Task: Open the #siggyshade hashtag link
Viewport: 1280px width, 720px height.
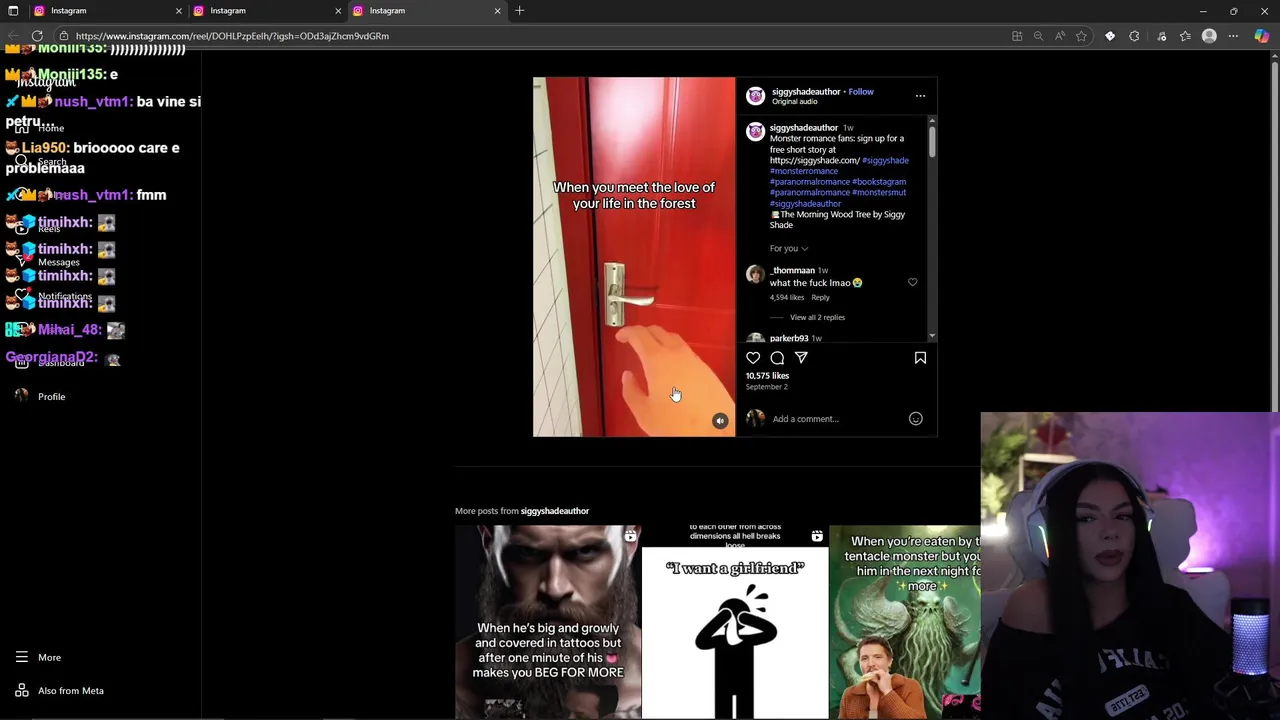Action: click(x=885, y=161)
